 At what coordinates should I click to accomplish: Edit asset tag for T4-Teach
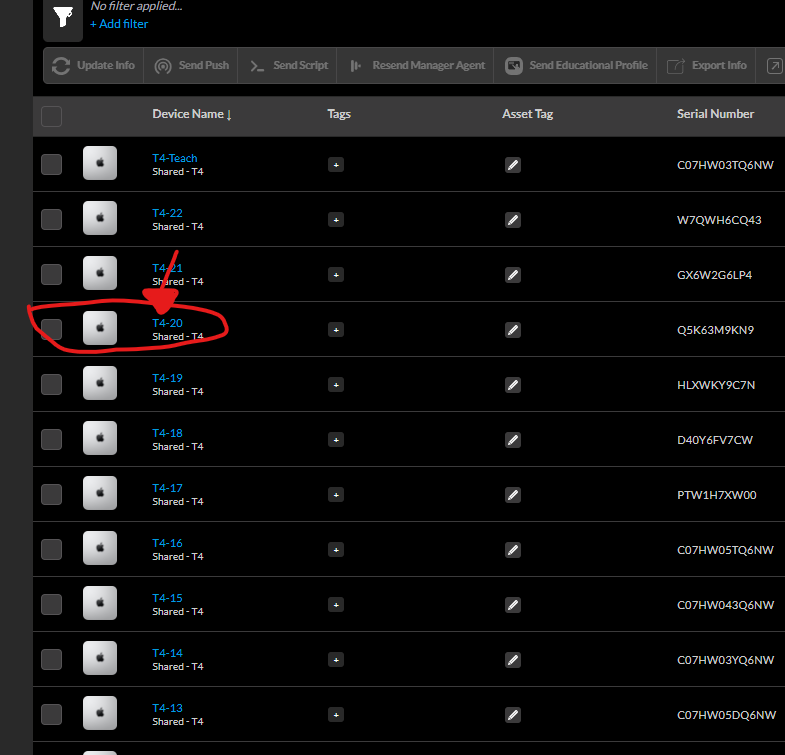click(513, 165)
